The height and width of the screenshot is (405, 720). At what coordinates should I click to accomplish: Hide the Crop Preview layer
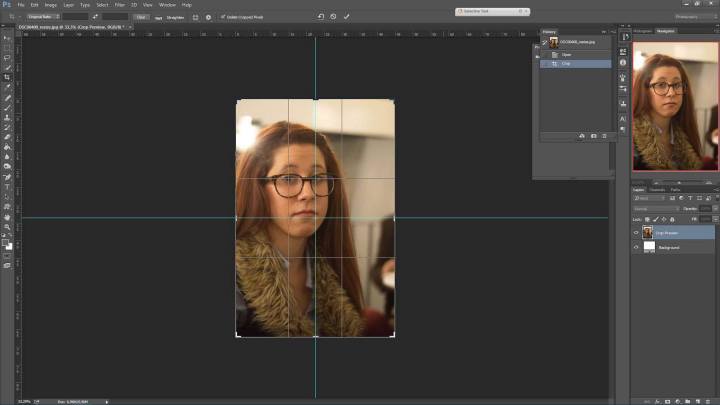click(636, 232)
